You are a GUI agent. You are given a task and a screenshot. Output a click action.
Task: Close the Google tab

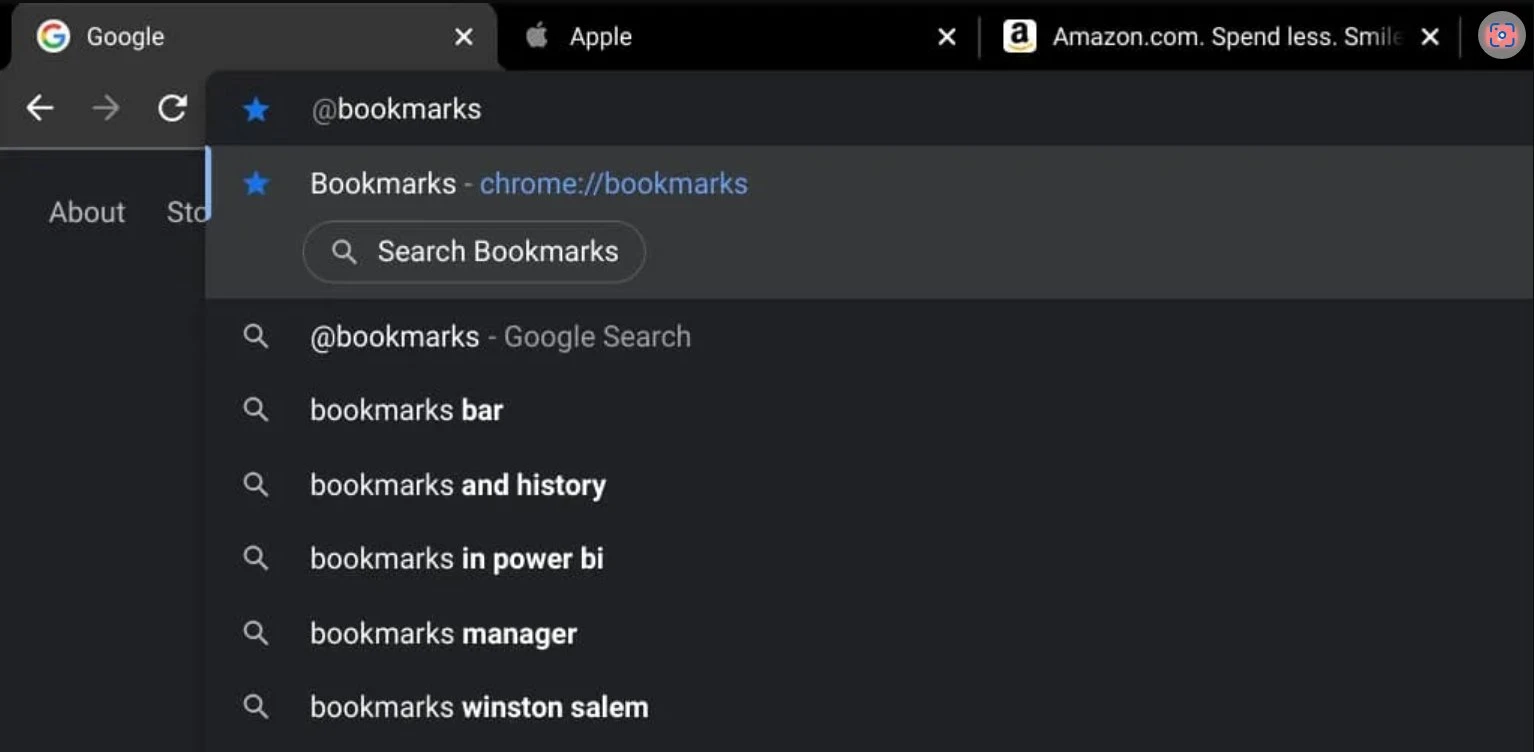(464, 37)
